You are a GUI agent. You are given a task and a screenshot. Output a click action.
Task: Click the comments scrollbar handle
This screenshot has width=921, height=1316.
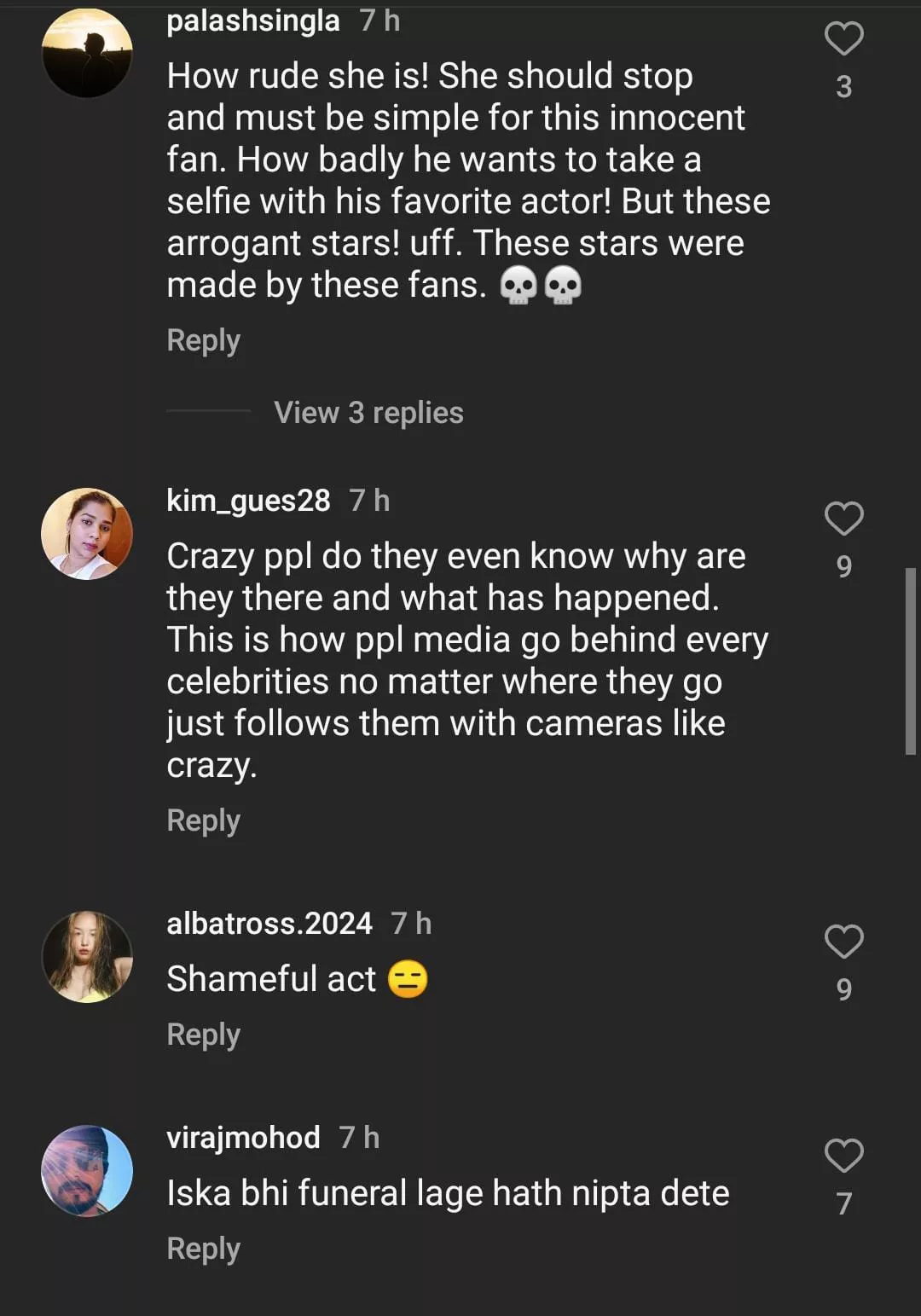(910, 661)
